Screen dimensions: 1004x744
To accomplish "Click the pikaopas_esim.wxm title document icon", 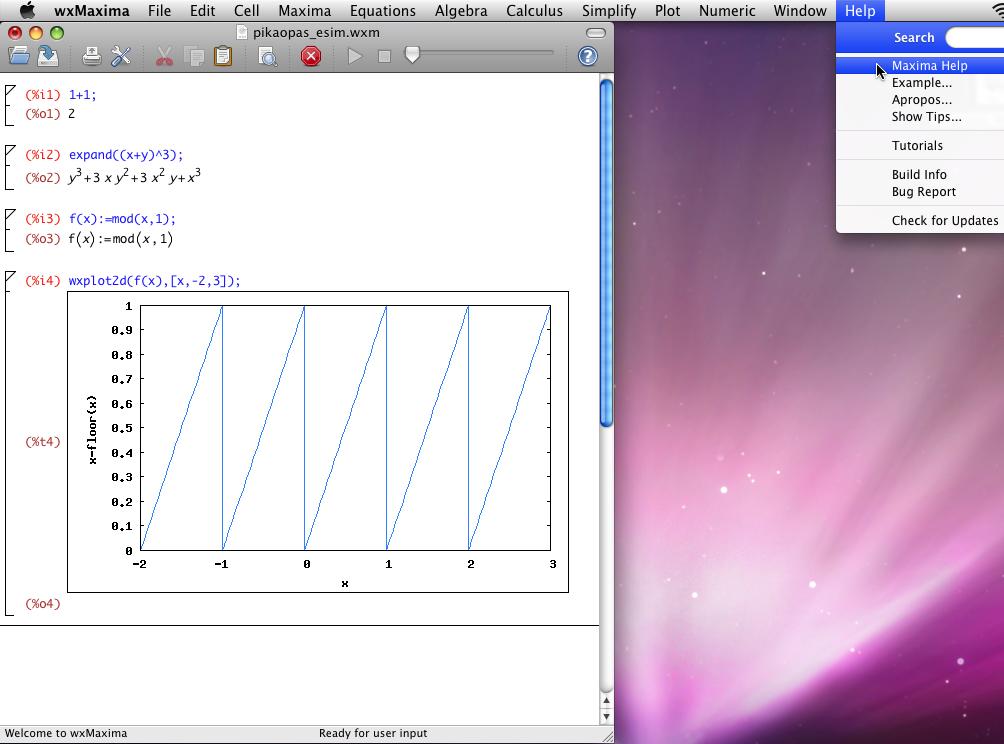I will tap(242, 32).
